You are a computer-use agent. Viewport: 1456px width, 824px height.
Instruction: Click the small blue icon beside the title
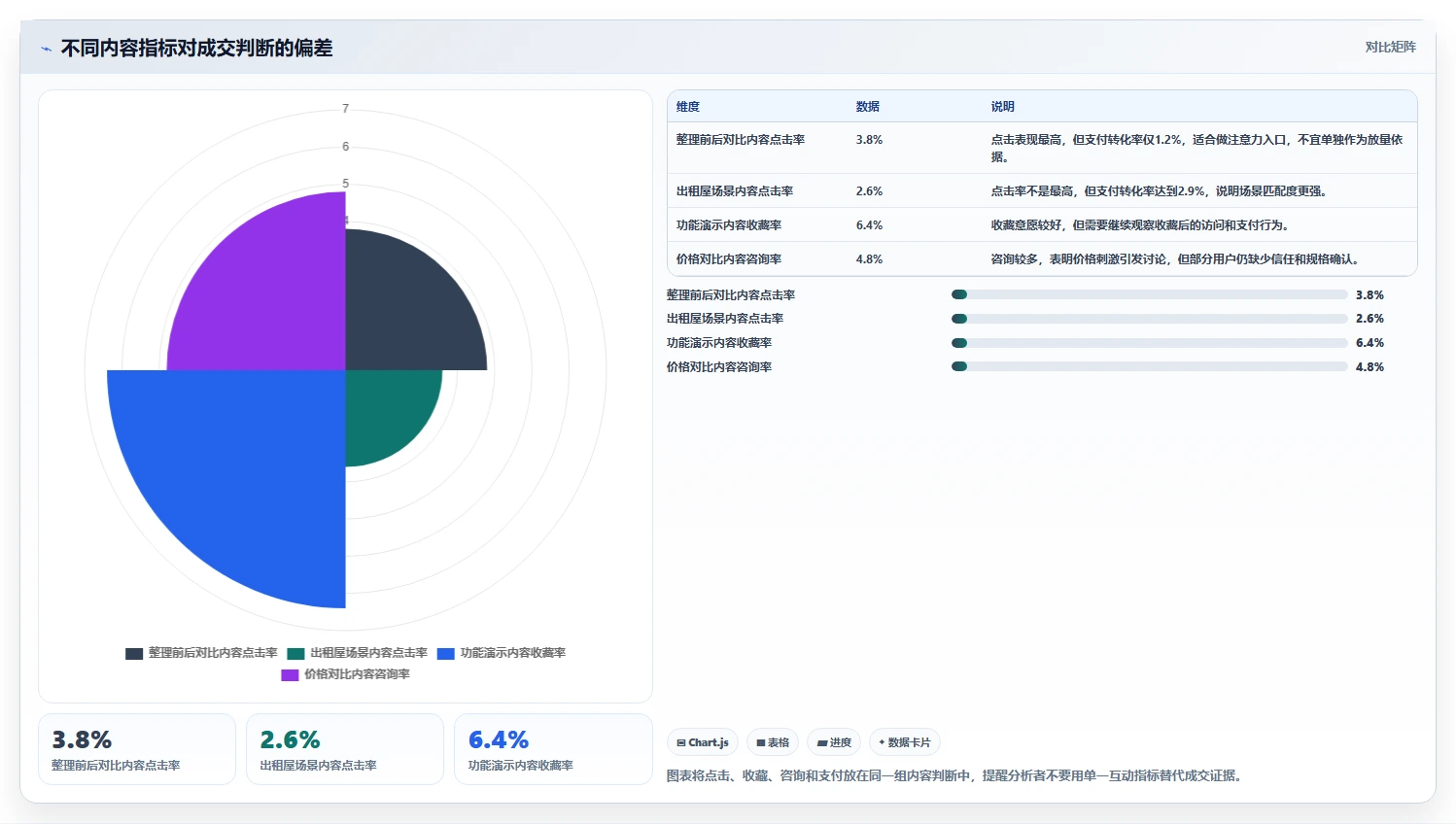click(46, 49)
